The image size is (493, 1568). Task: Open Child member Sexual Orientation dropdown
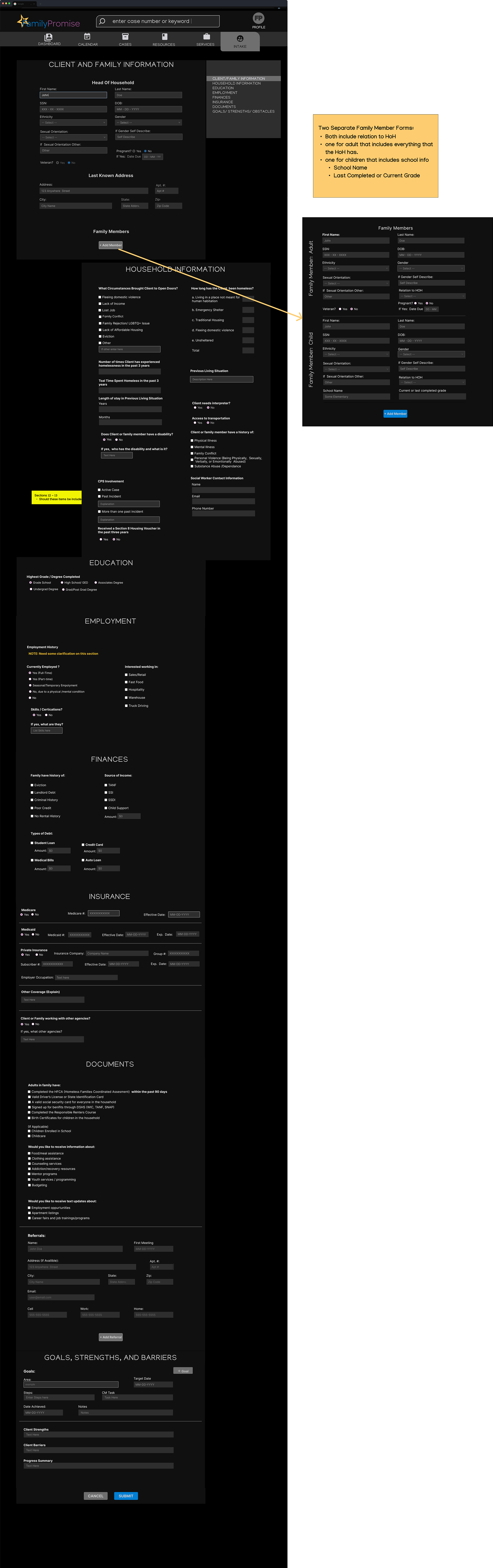coord(356,369)
